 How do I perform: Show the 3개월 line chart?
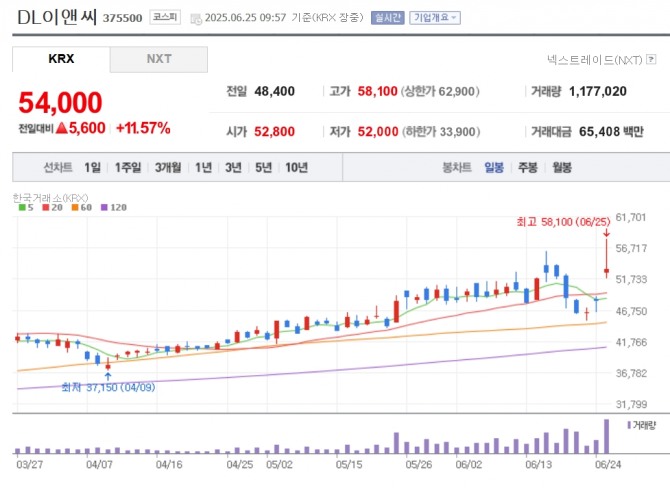coord(168,168)
